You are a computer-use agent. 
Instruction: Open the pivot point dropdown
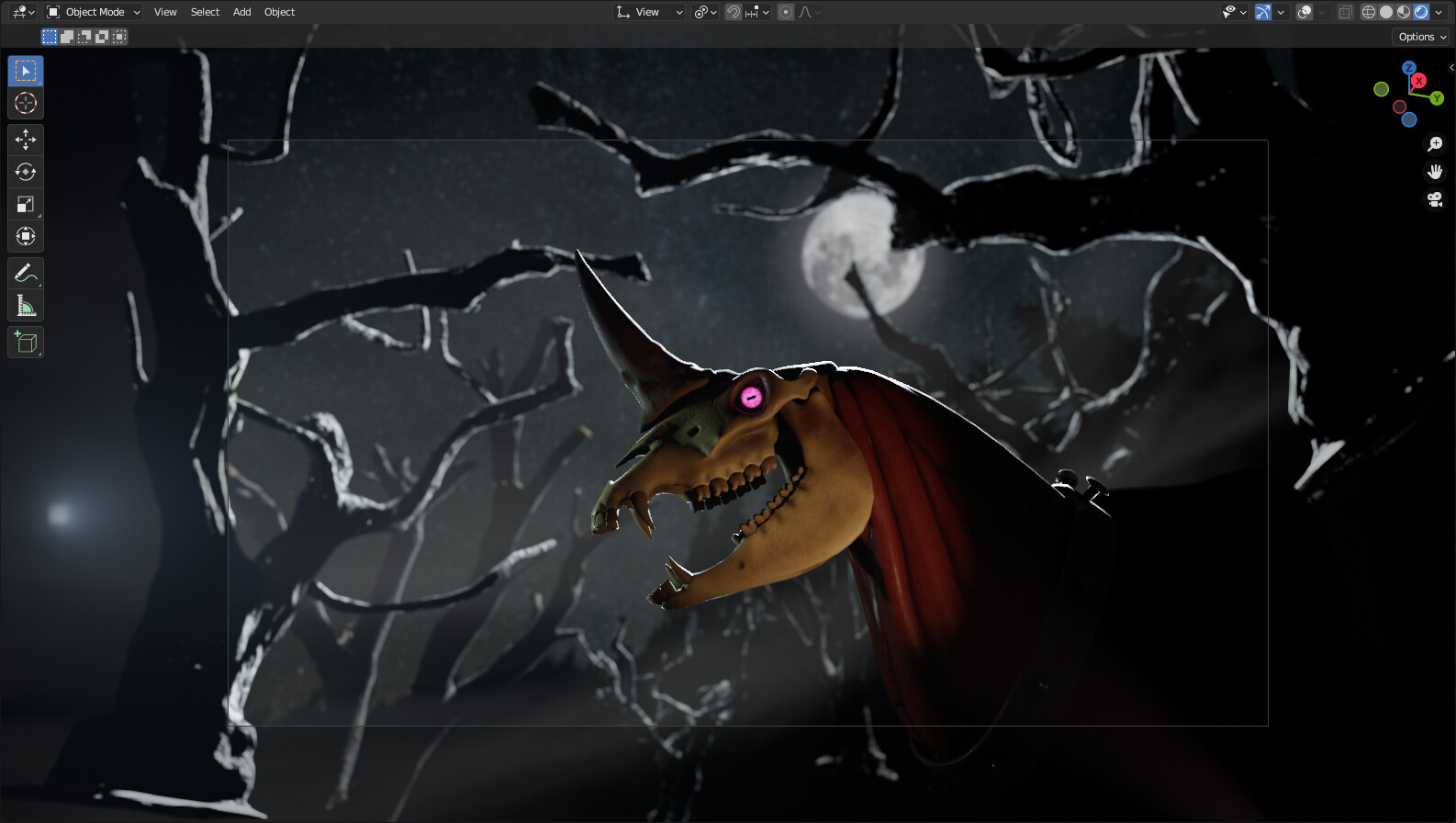pos(705,12)
